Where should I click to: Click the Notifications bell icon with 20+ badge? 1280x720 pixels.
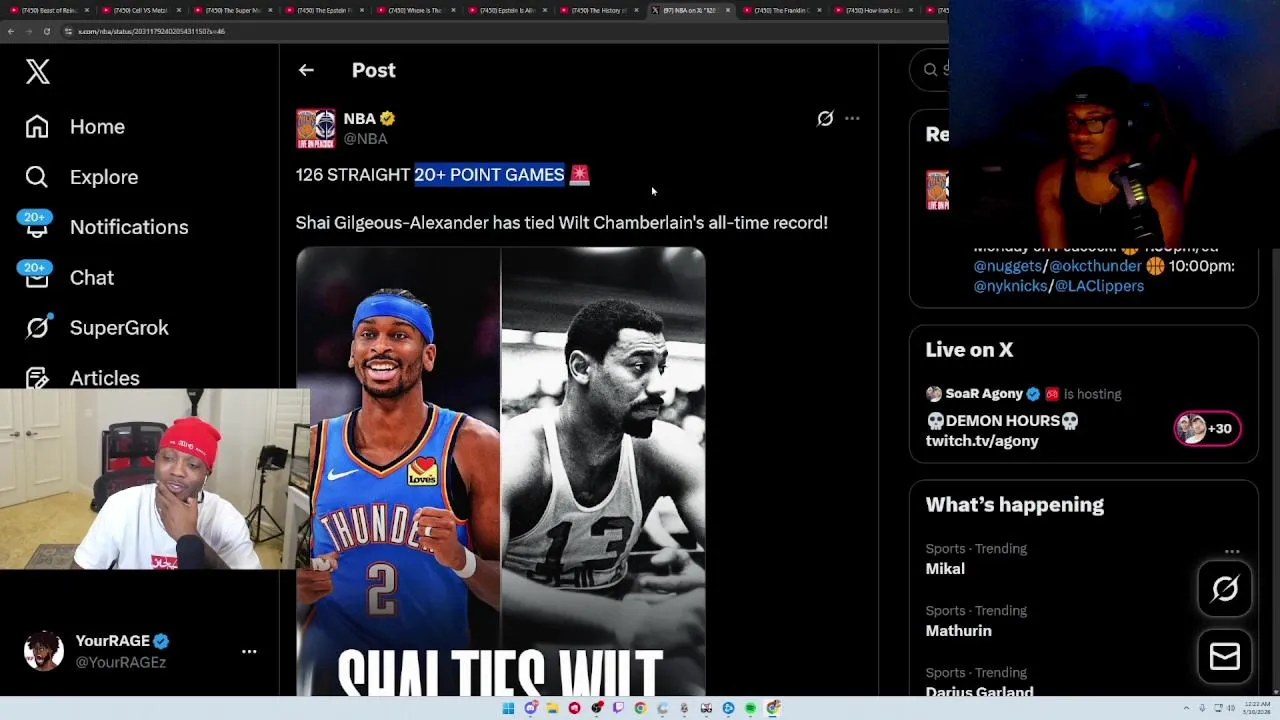pyautogui.click(x=36, y=224)
